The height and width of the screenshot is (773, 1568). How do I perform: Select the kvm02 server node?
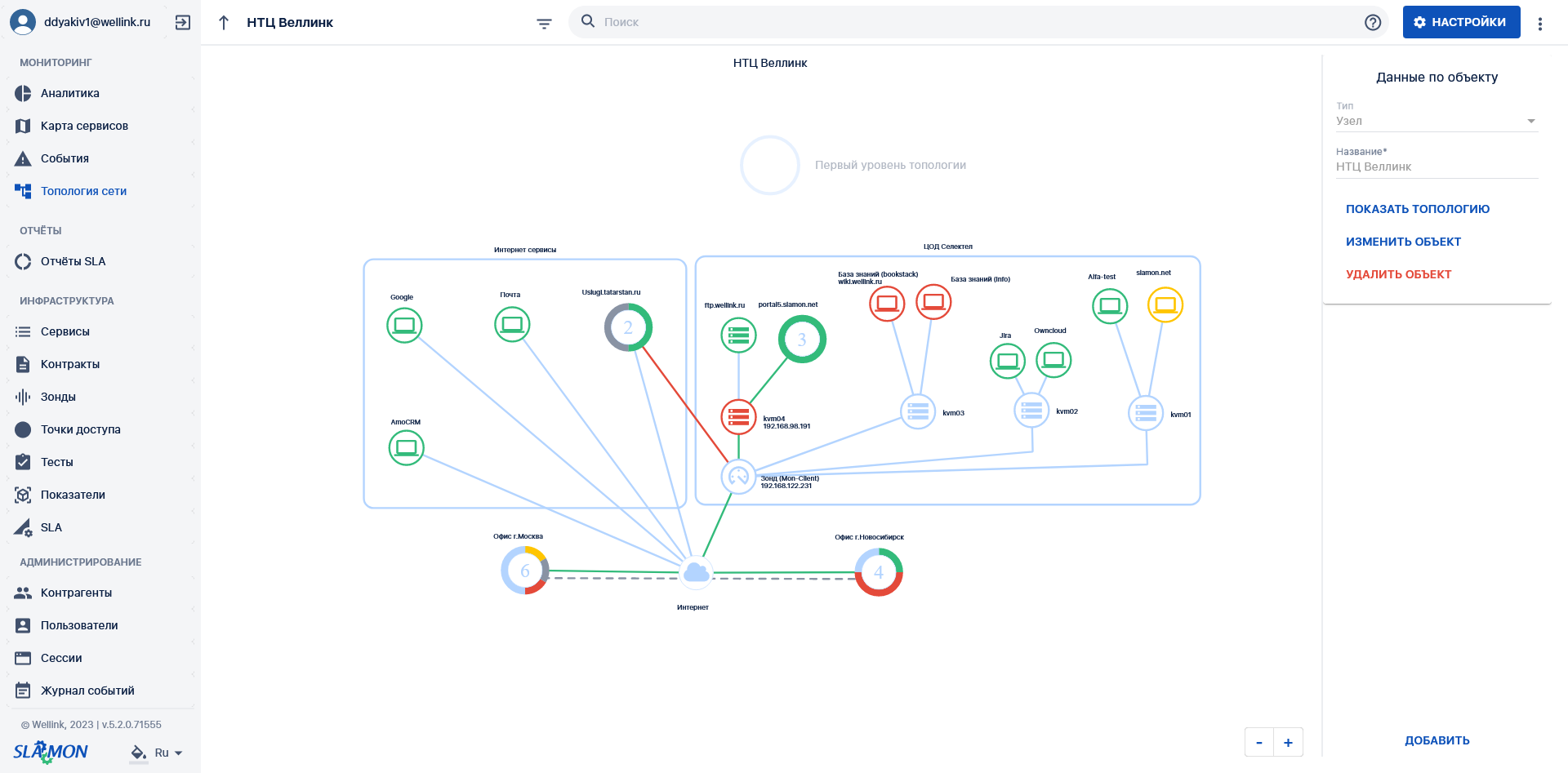pos(1031,410)
